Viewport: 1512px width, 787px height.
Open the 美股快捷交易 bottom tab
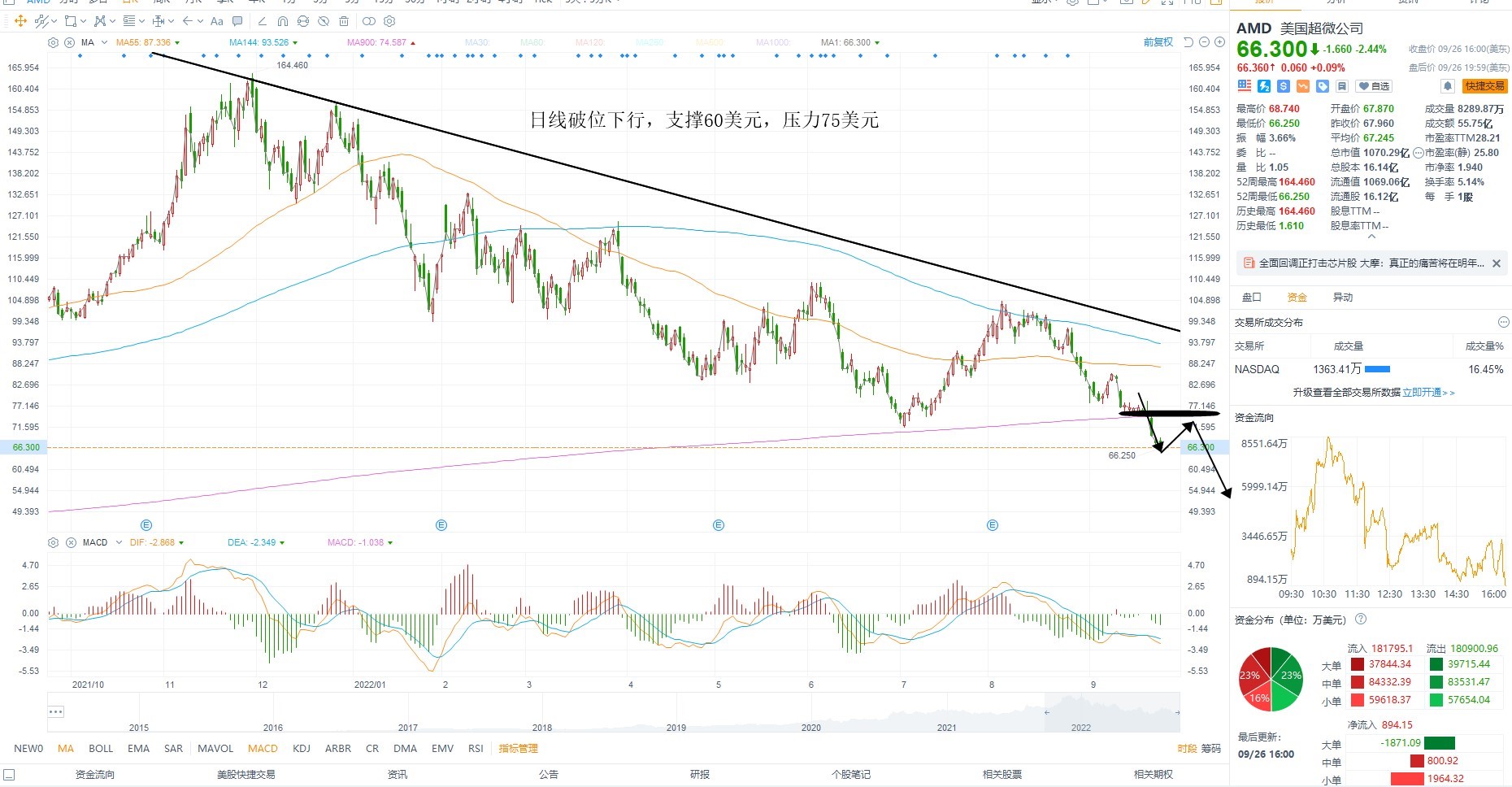click(246, 775)
